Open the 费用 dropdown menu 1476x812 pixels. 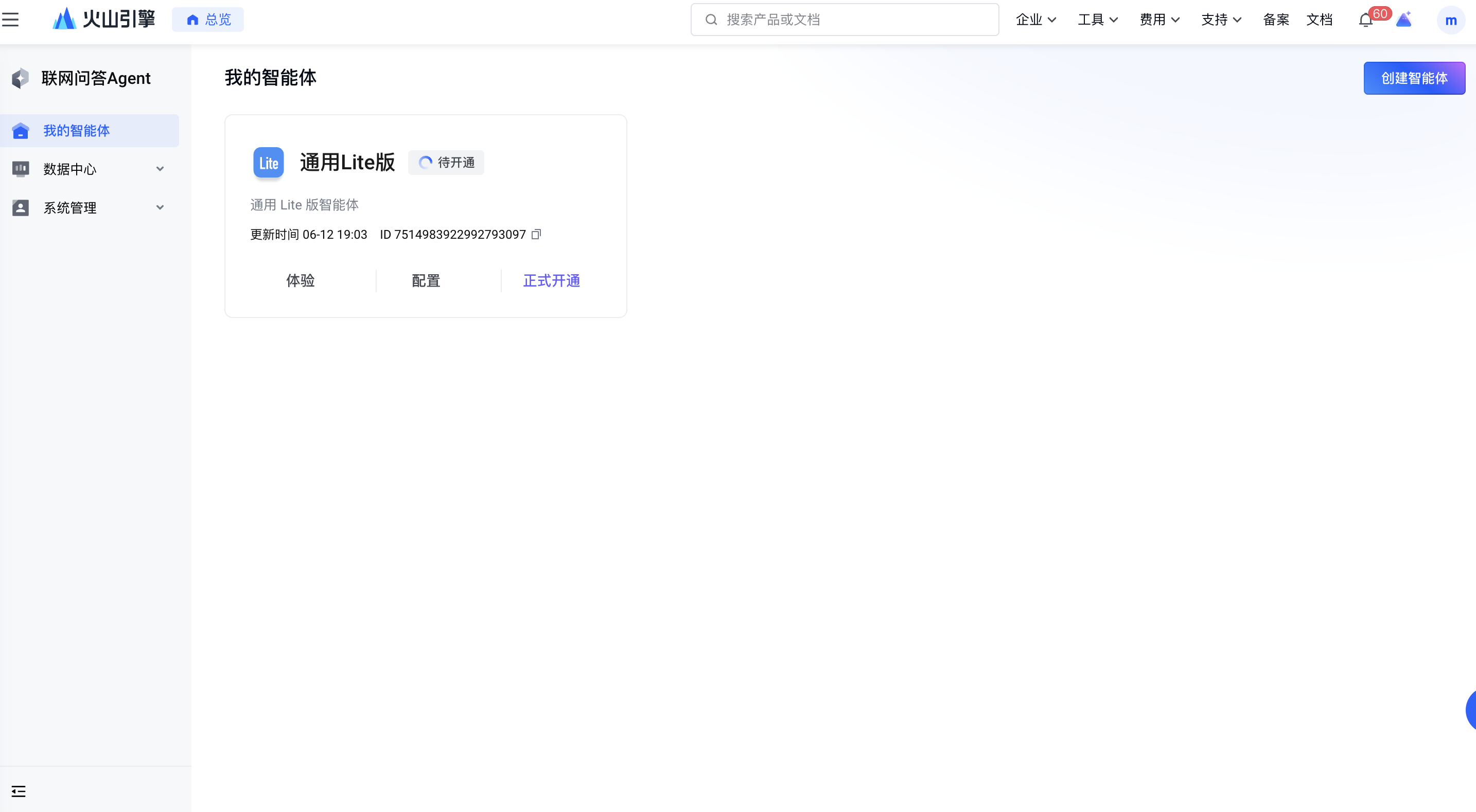pos(1159,20)
